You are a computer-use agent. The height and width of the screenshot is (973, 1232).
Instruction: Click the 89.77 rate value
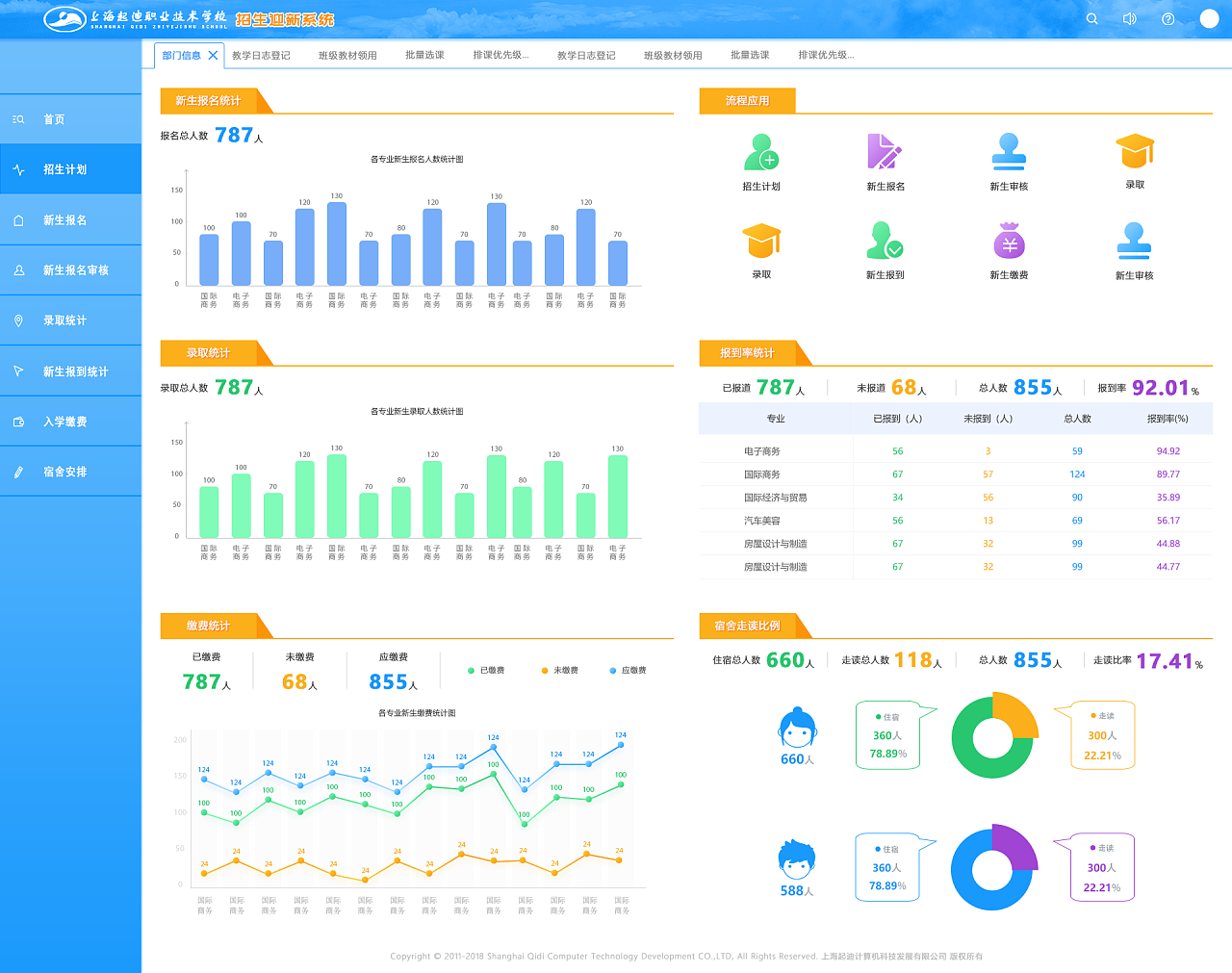click(x=1168, y=474)
